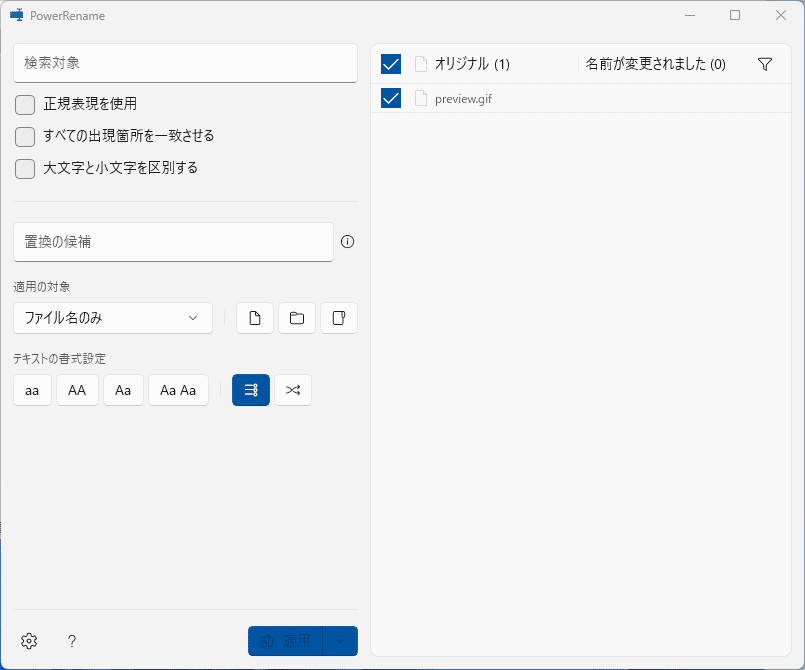Click the オリジナル (1) column header
The image size is (805, 670).
(472, 64)
